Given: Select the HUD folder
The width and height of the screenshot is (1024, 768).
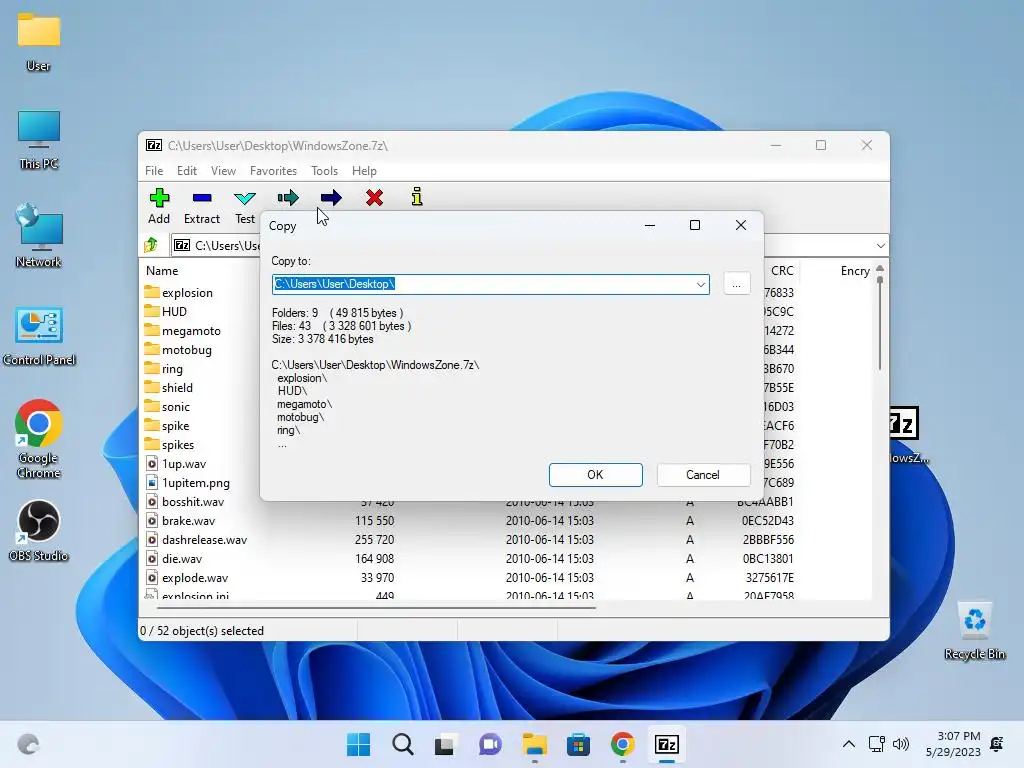Looking at the screenshot, I should 166,312.
